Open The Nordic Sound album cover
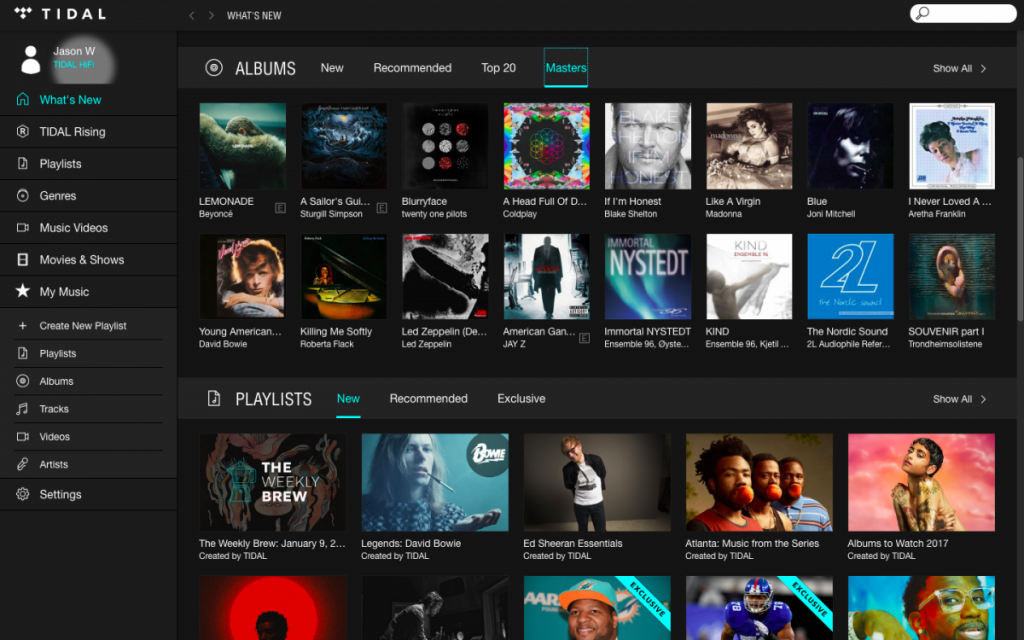The image size is (1024, 640). coord(850,276)
